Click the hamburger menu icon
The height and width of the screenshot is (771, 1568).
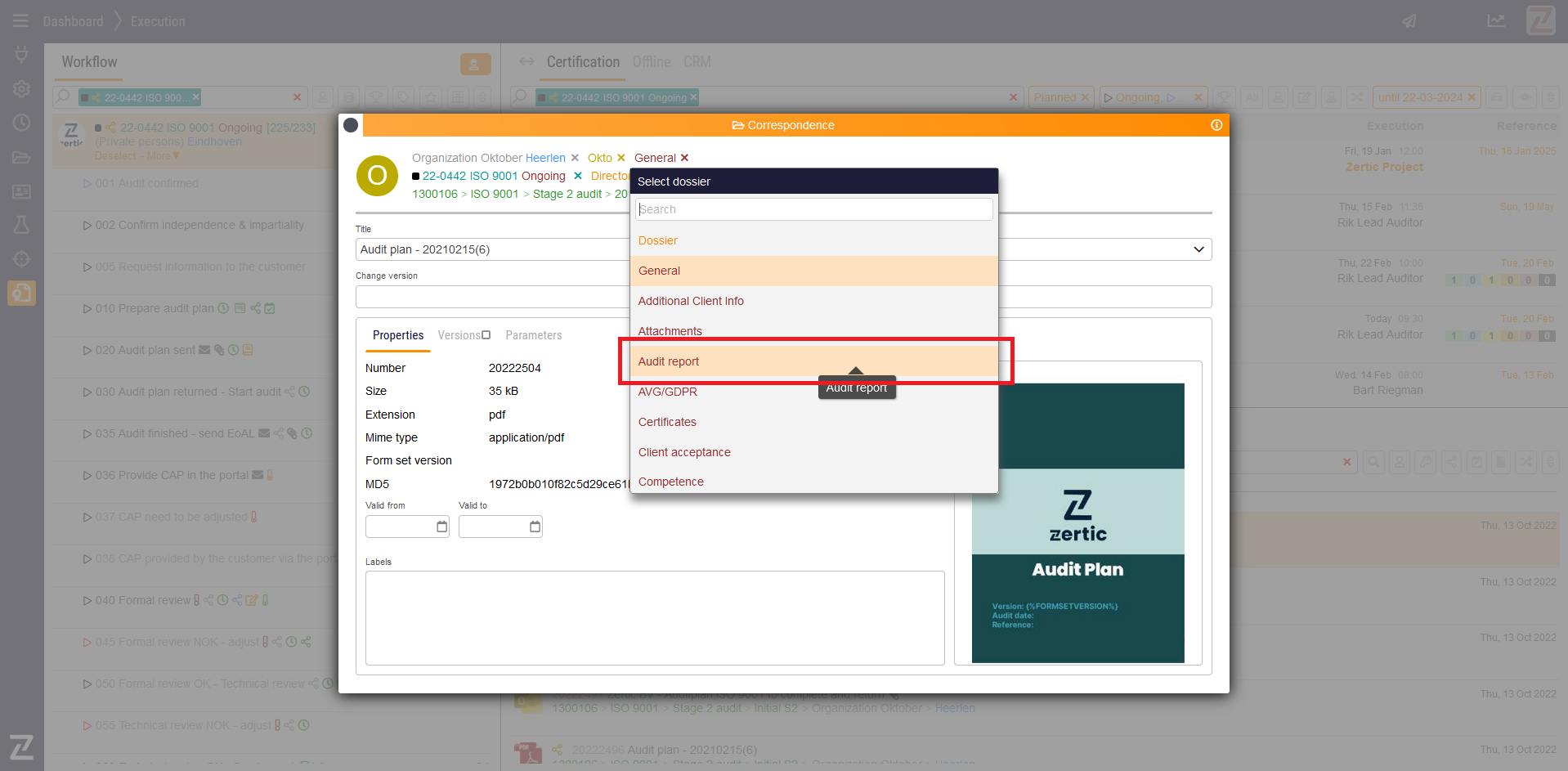tap(20, 21)
